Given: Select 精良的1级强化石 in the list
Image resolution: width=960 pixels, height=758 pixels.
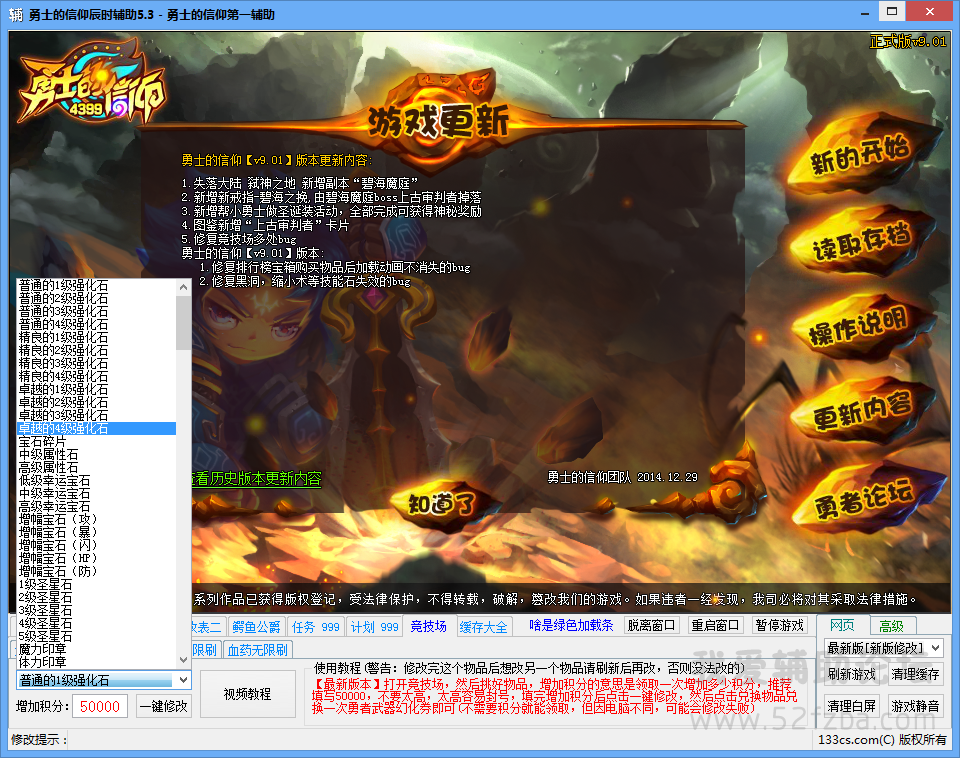Looking at the screenshot, I should tap(96, 337).
